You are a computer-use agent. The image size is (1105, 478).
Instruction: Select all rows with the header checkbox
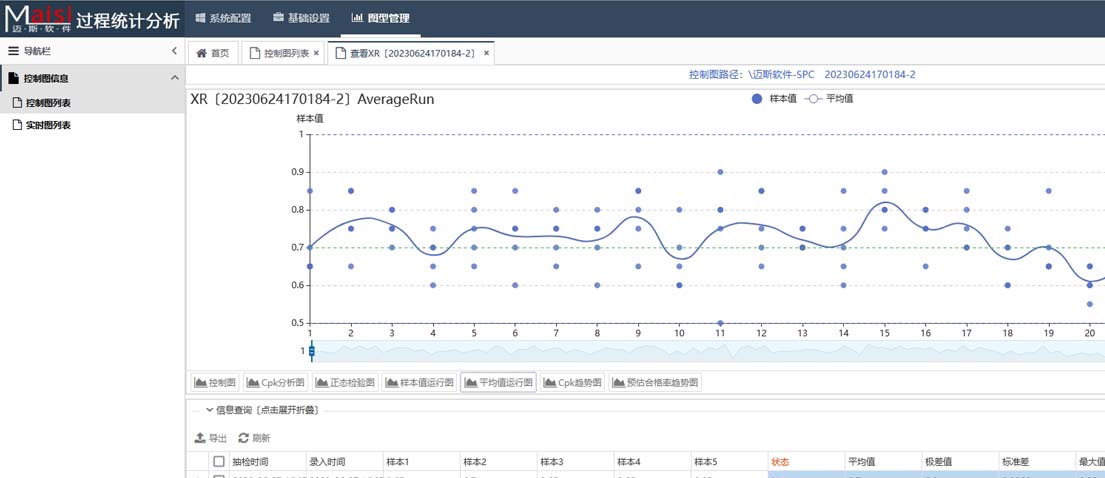click(x=218, y=461)
